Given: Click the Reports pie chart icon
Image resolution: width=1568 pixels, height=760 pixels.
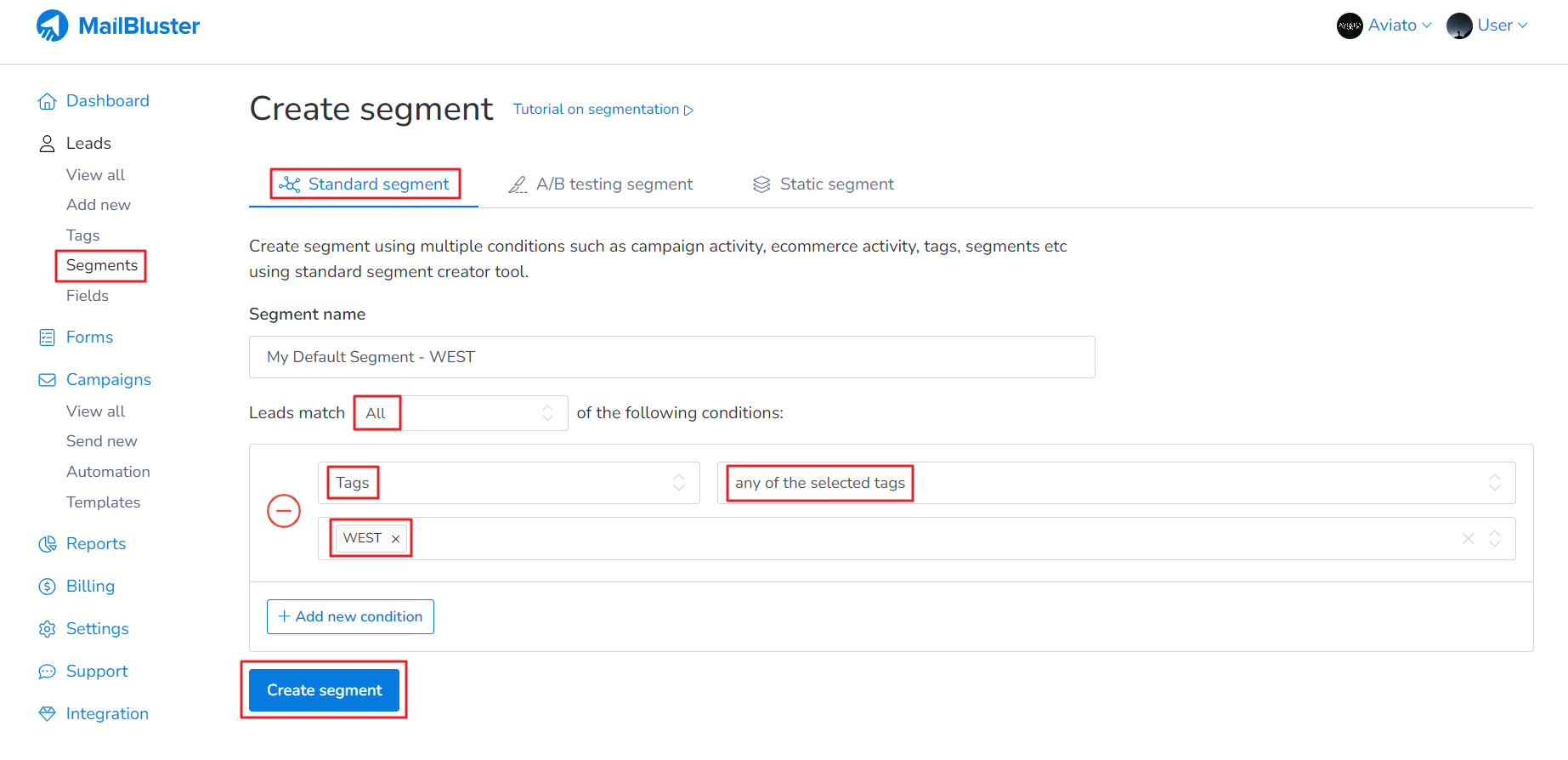Looking at the screenshot, I should (47, 544).
